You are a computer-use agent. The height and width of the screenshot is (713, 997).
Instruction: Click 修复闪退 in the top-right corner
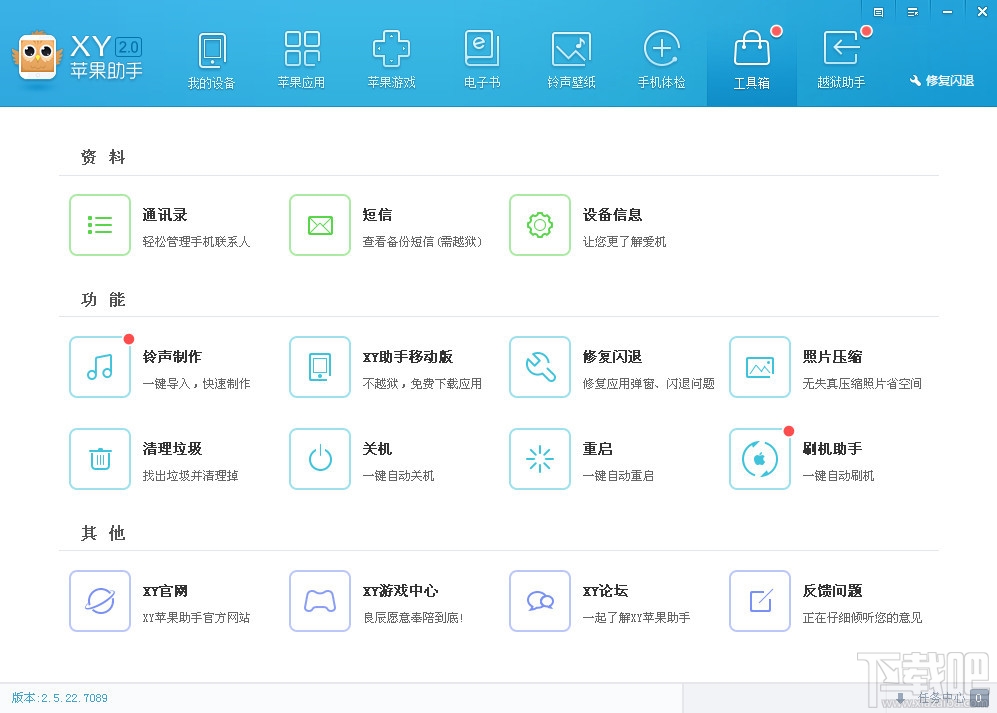pyautogui.click(x=941, y=81)
